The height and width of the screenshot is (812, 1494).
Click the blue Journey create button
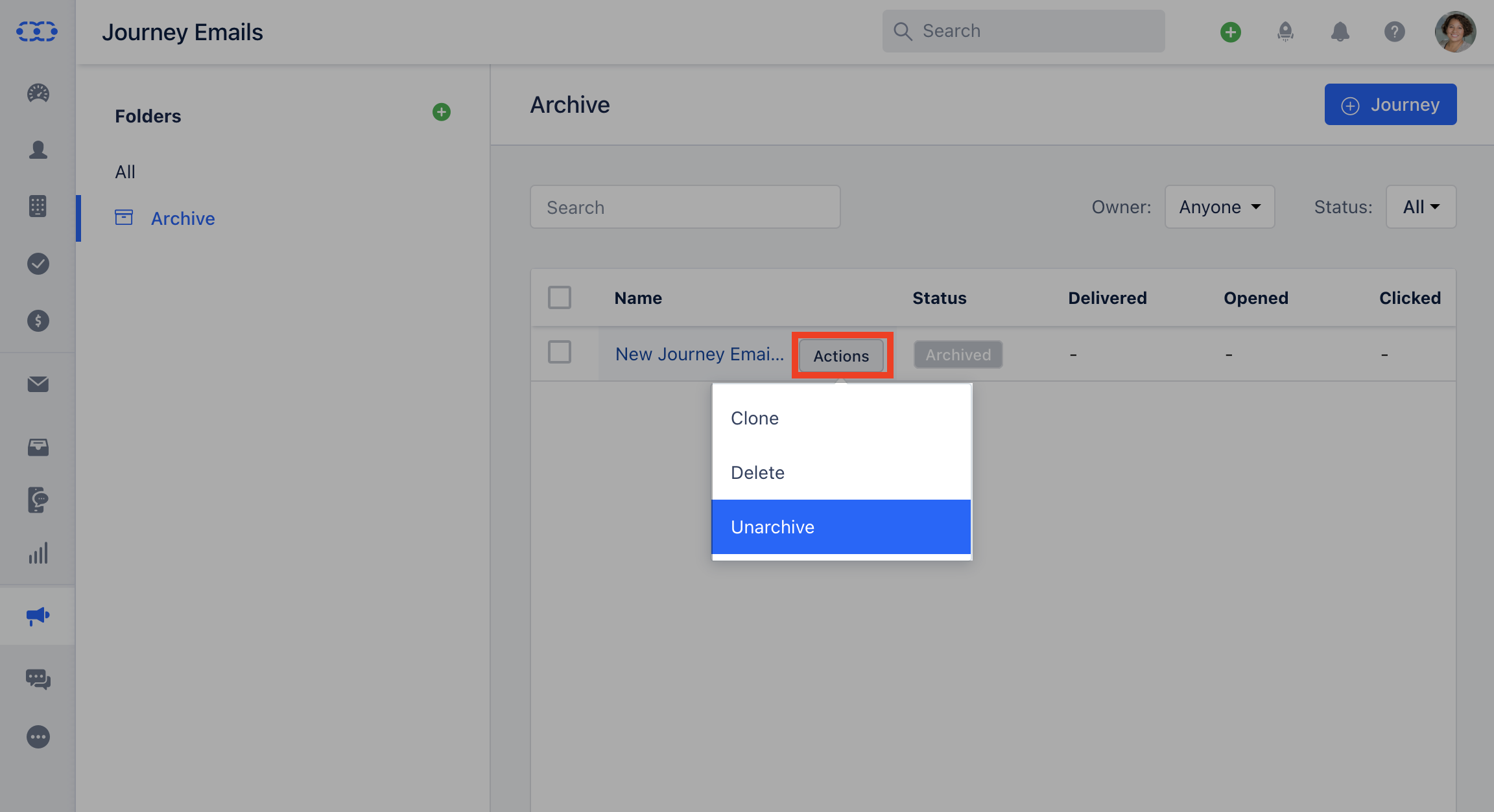coord(1390,104)
